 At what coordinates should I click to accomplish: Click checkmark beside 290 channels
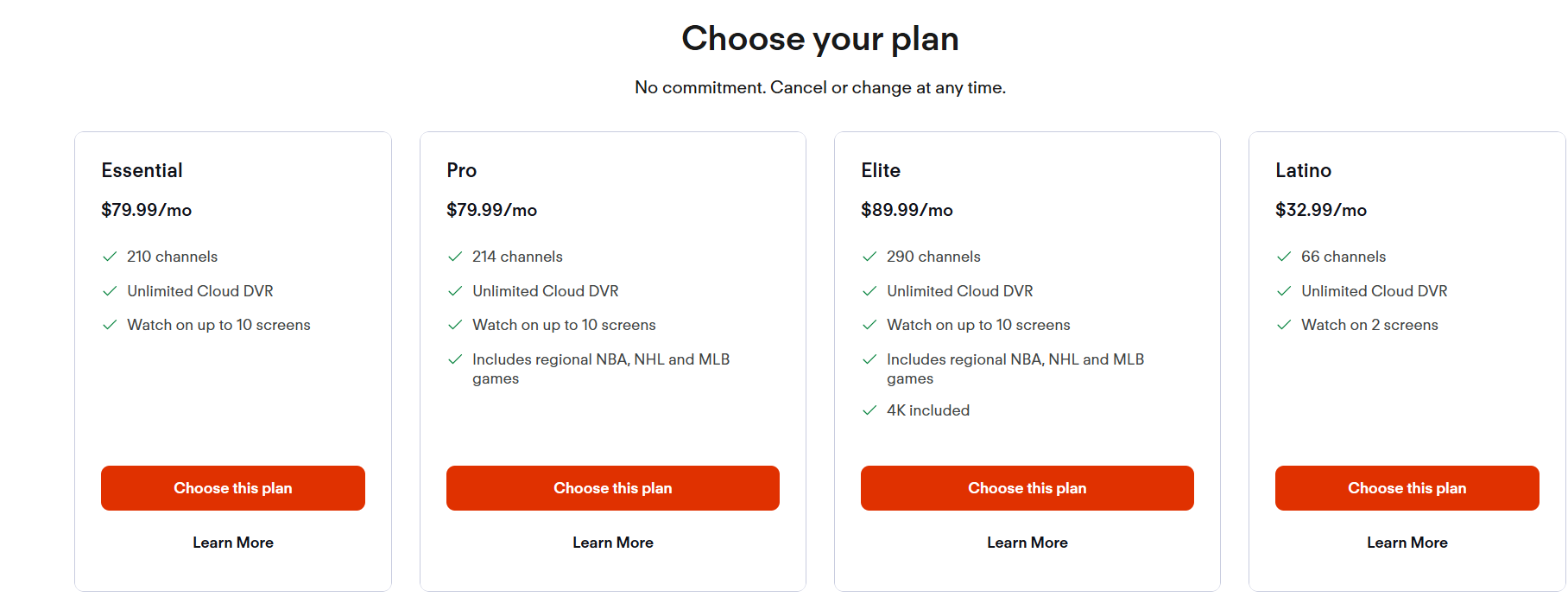(x=869, y=257)
